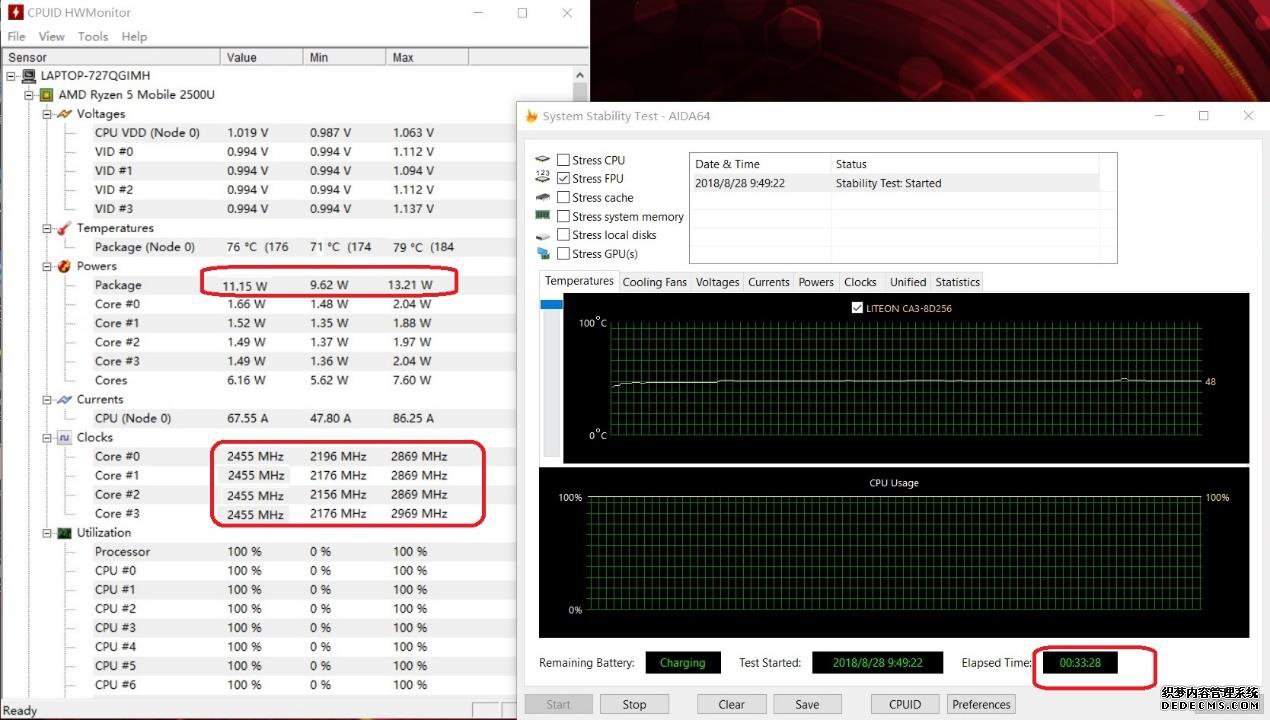The image size is (1270, 720).
Task: Collapse the Powers section
Action: [x=47, y=266]
